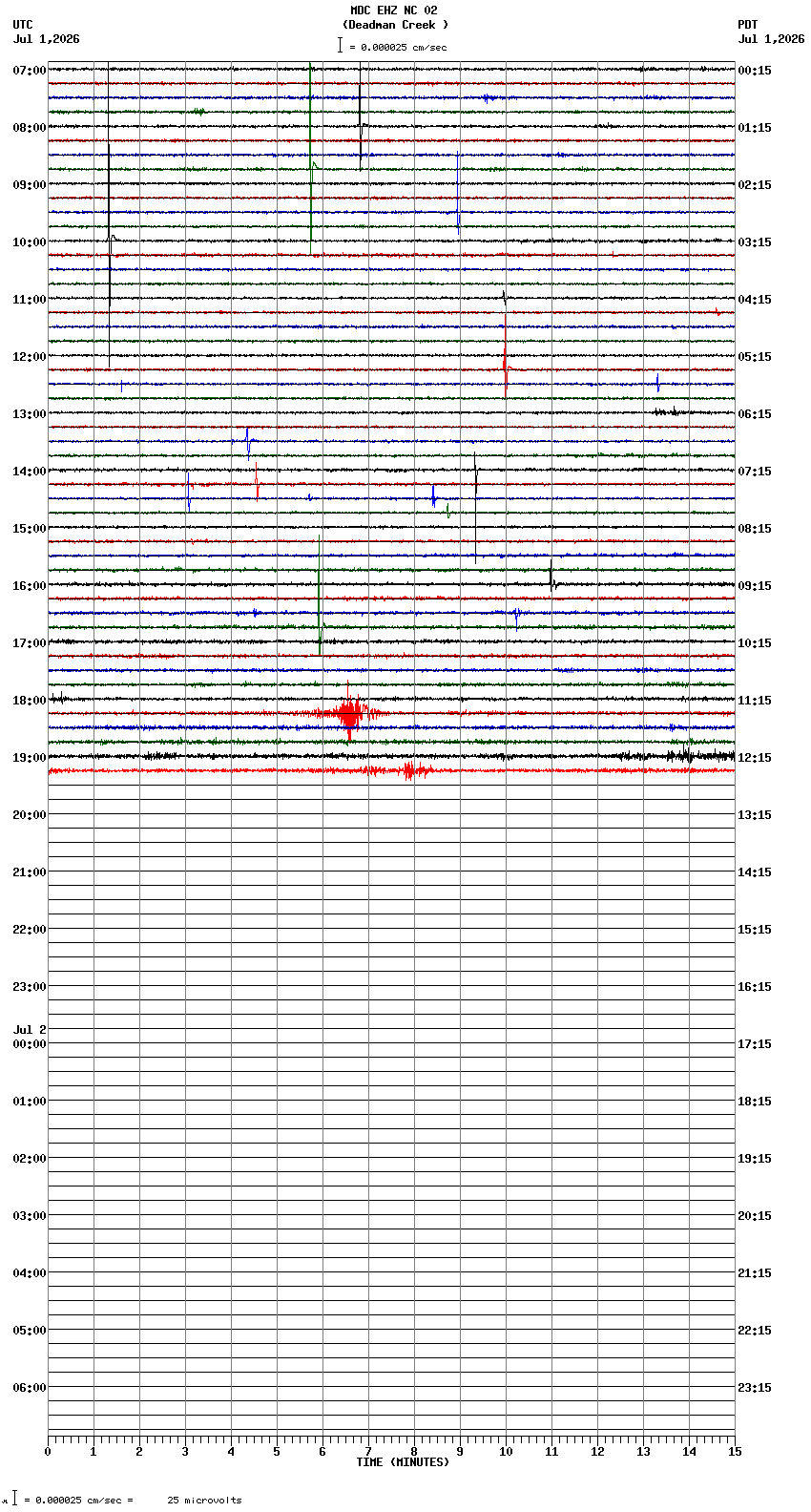This screenshot has width=811, height=1512.
Task: Click the '25 microvolts' scale text at bottom
Action: (204, 1500)
